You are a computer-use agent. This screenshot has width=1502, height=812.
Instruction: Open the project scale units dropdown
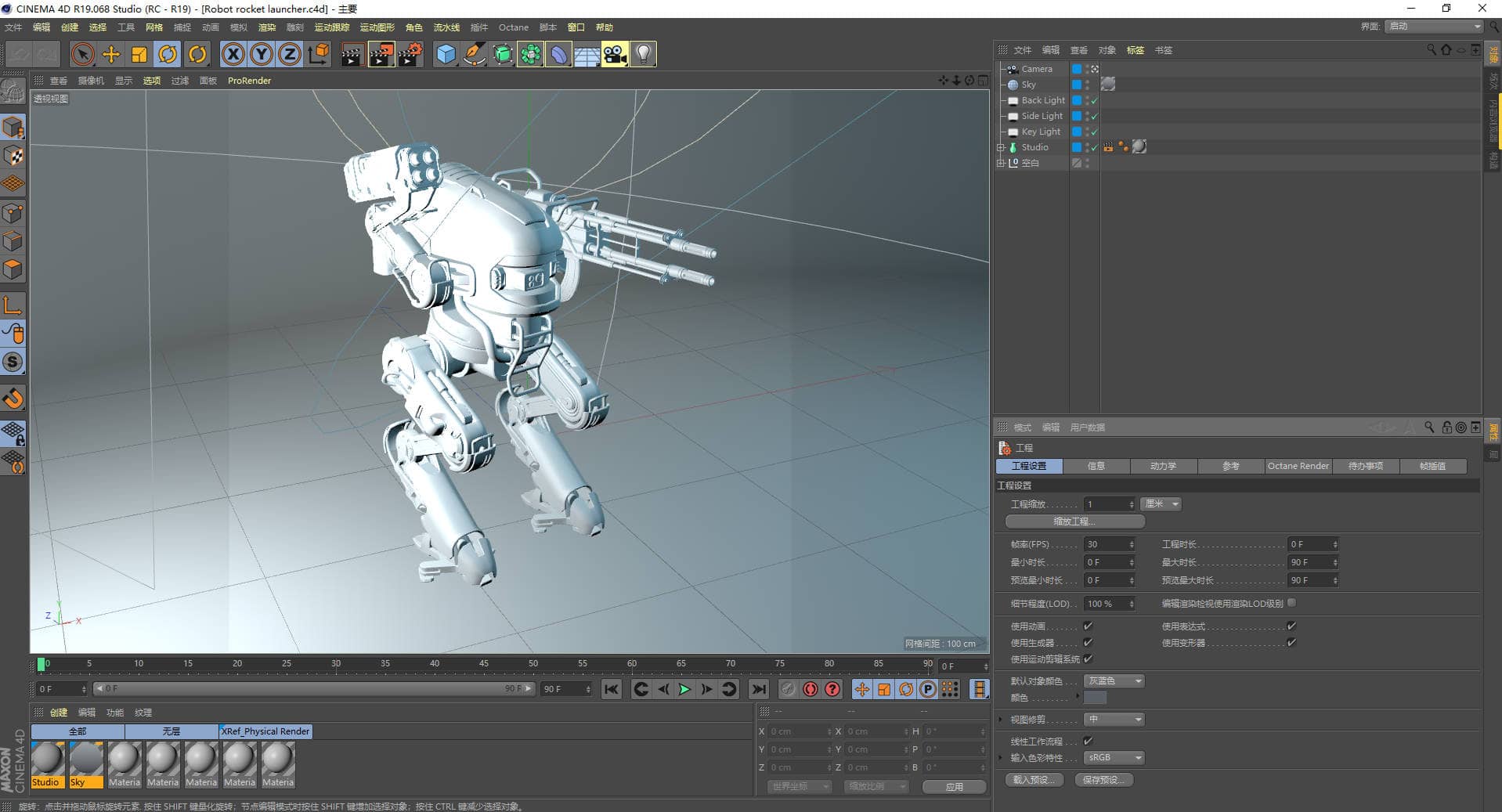coord(1161,503)
